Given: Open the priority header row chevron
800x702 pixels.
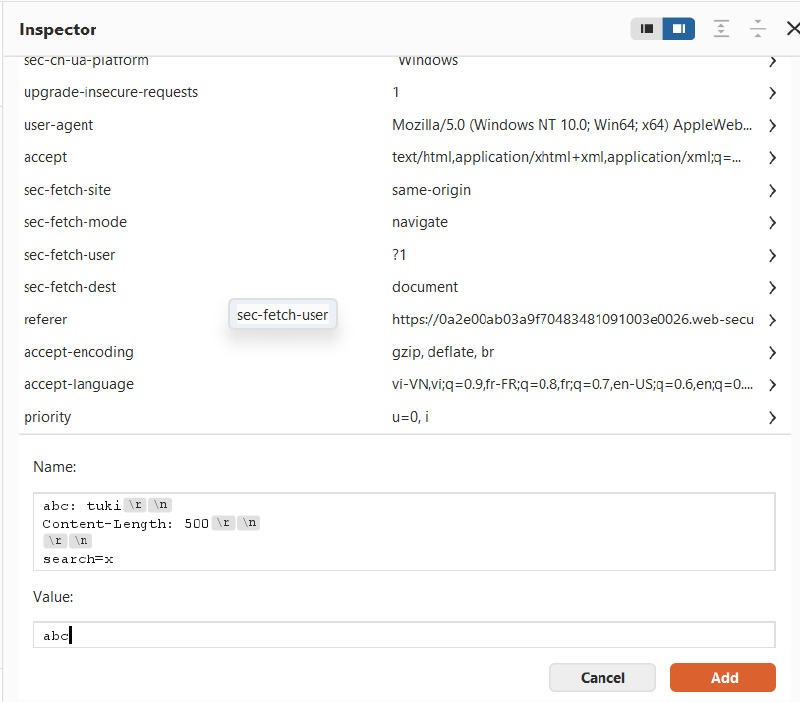Looking at the screenshot, I should click(772, 418).
